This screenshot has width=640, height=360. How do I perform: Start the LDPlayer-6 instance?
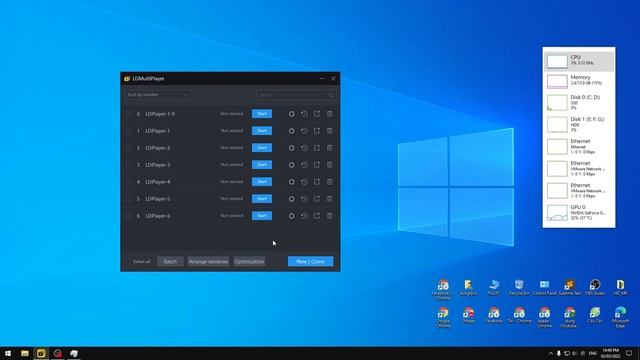coord(262,216)
